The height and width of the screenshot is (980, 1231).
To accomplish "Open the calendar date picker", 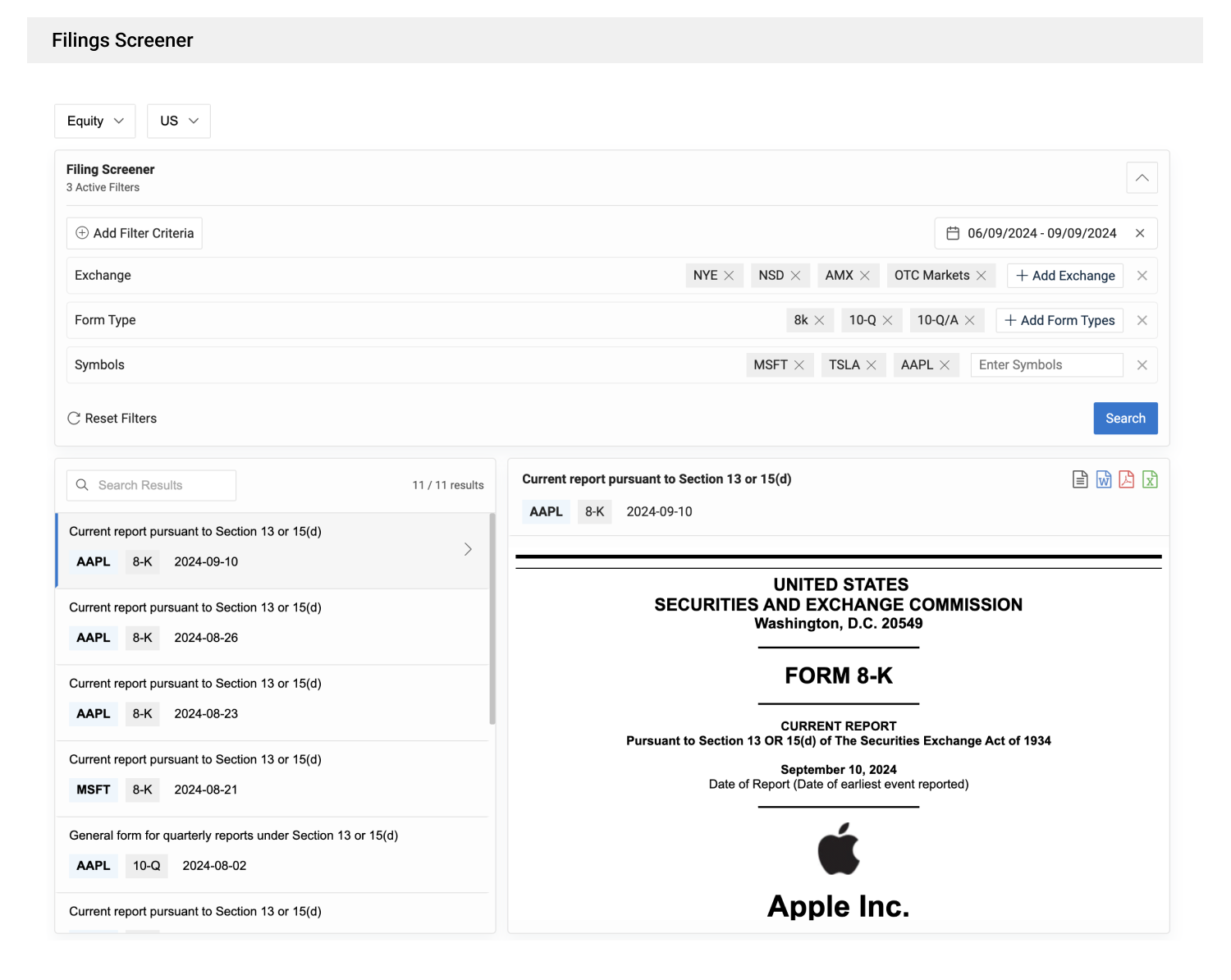I will [953, 233].
